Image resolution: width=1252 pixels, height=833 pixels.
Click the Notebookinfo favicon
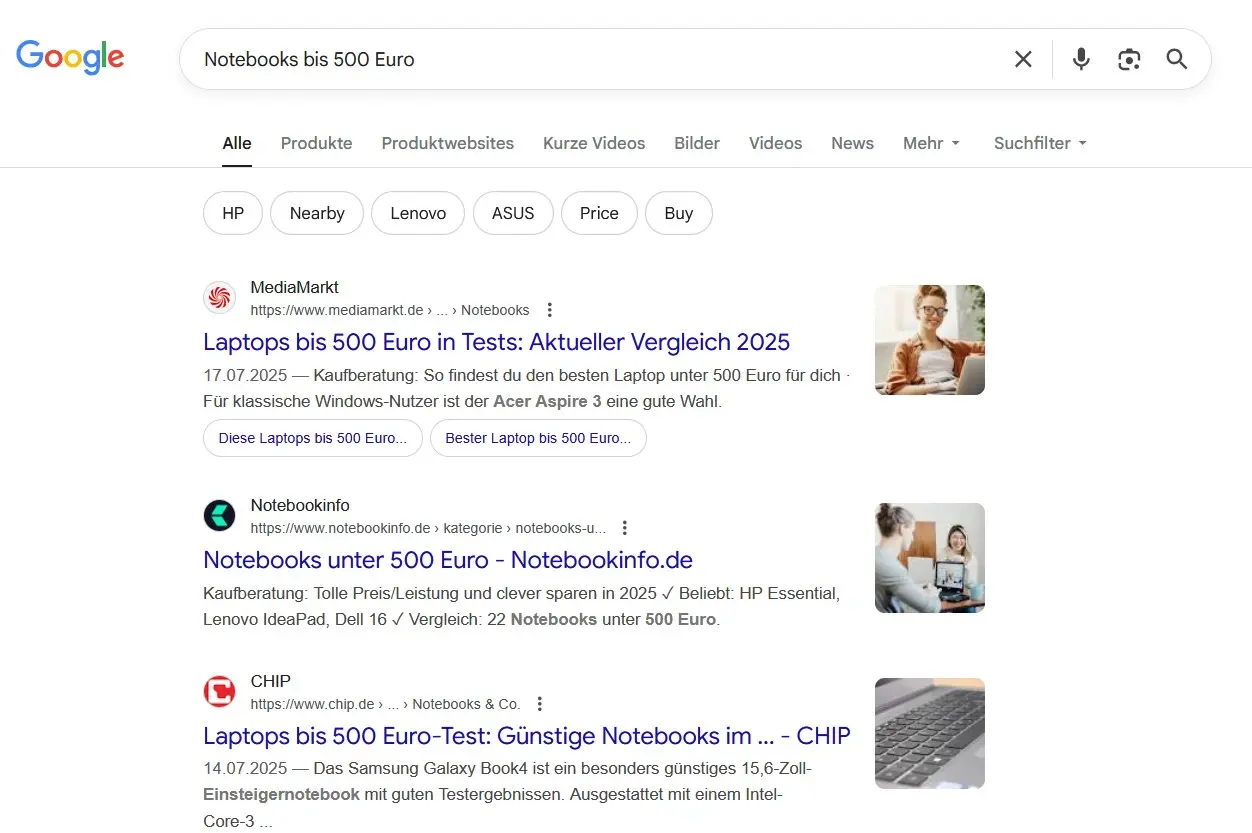click(219, 515)
